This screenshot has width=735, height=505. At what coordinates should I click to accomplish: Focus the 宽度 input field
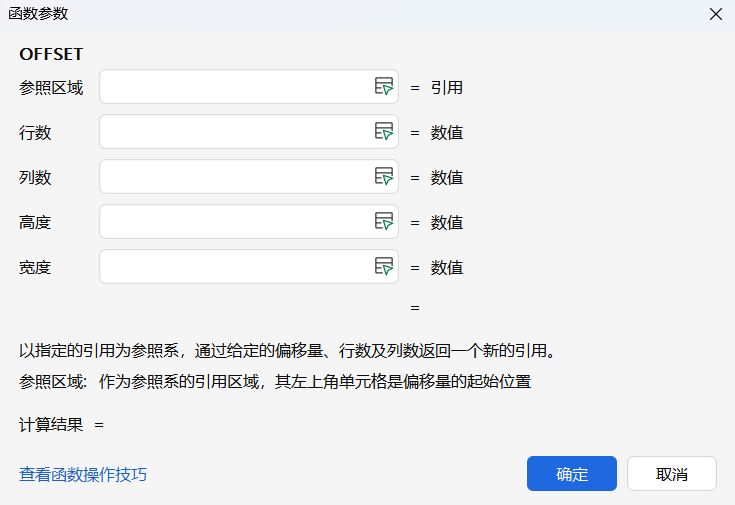click(234, 267)
